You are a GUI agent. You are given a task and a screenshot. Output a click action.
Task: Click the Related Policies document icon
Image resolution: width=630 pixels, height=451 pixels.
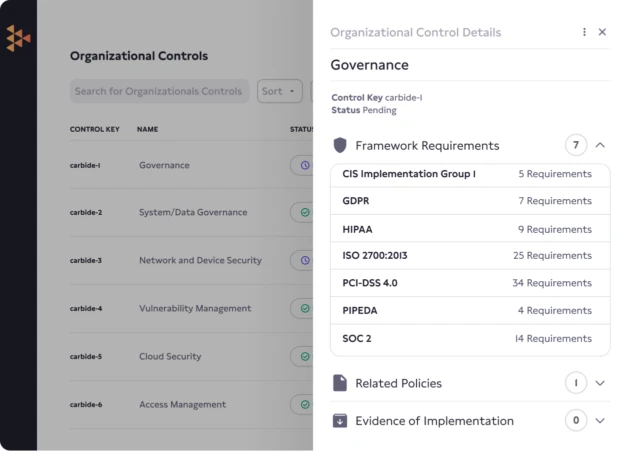point(340,383)
